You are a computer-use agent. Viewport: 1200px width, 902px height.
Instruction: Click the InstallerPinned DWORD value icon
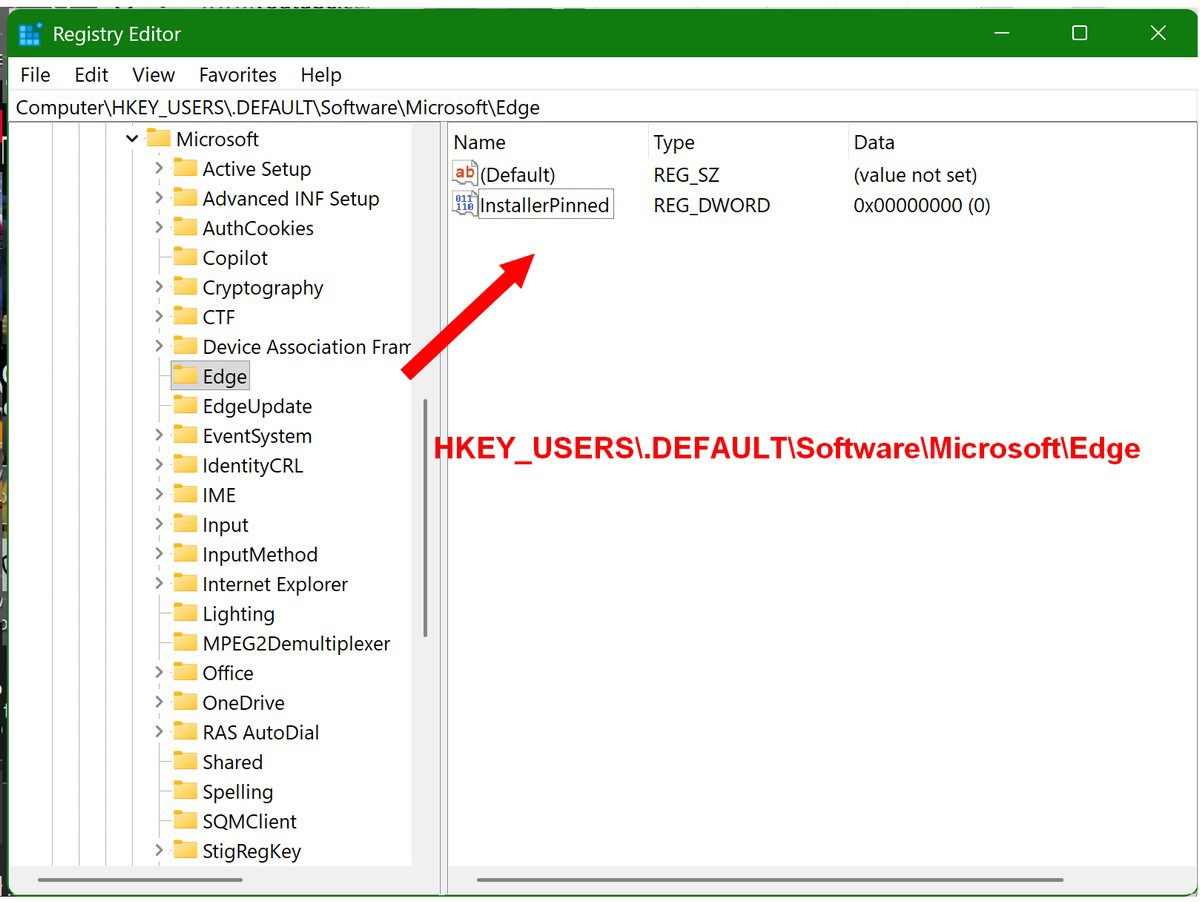(465, 204)
